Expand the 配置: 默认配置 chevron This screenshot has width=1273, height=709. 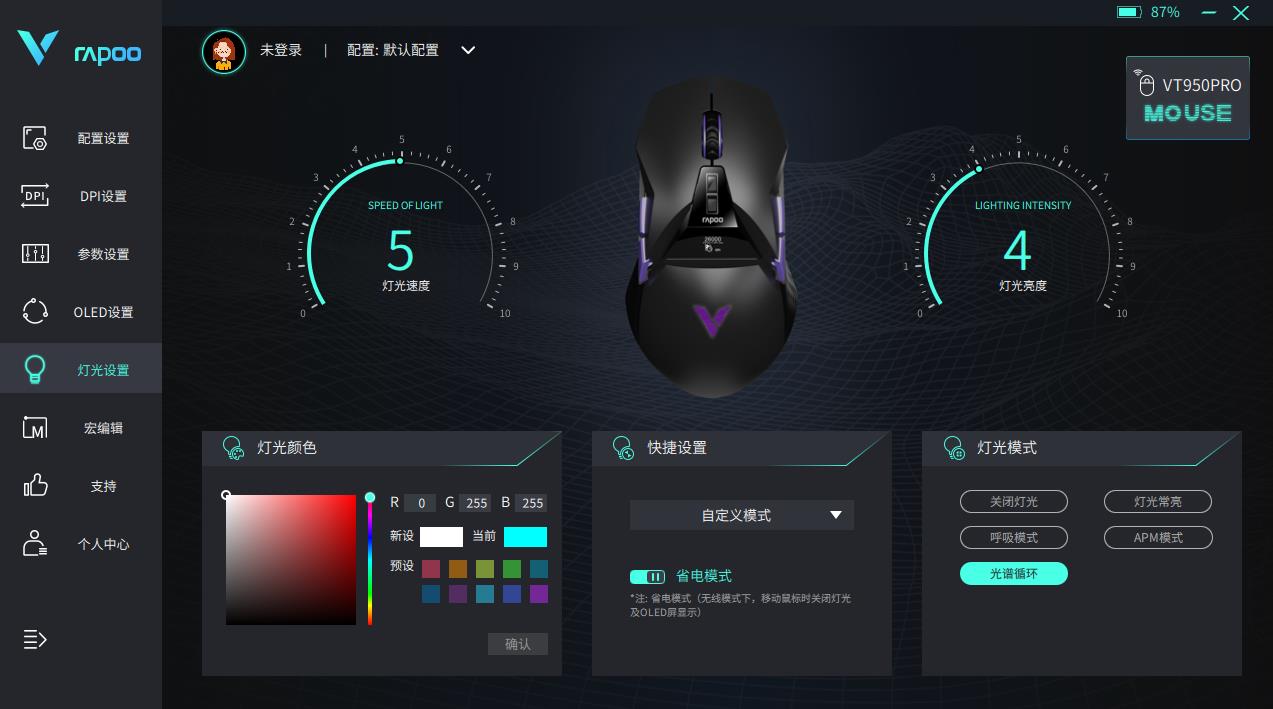pyautogui.click(x=468, y=50)
